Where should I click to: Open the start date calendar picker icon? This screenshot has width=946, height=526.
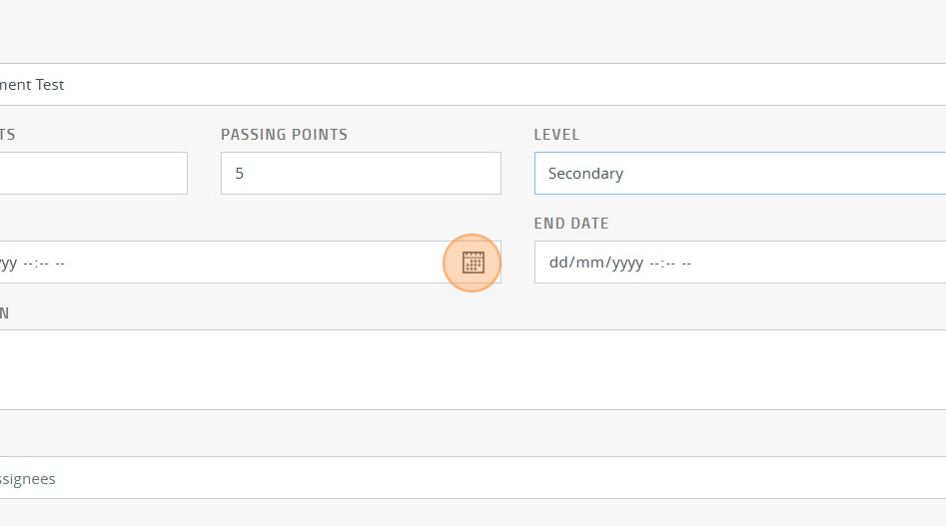point(473,263)
